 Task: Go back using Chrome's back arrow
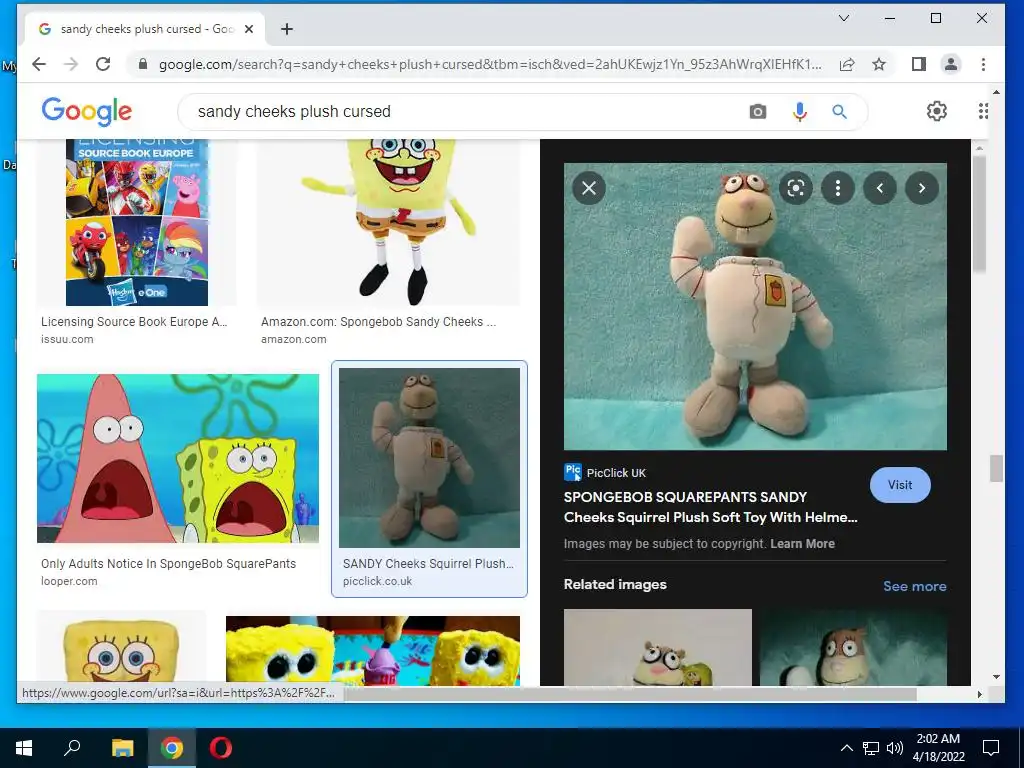[x=39, y=64]
